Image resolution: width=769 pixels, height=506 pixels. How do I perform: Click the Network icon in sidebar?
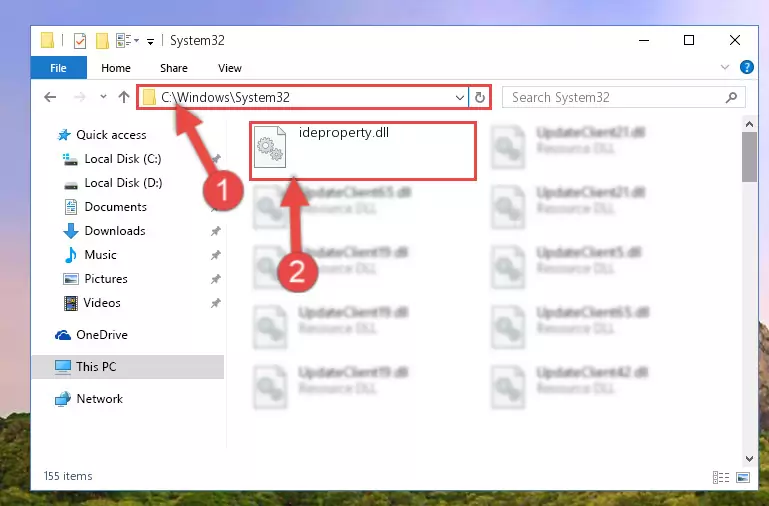tap(63, 399)
